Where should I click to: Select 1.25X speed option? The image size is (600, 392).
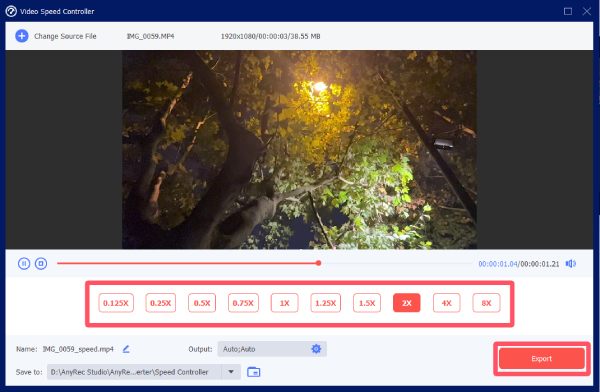pos(326,303)
